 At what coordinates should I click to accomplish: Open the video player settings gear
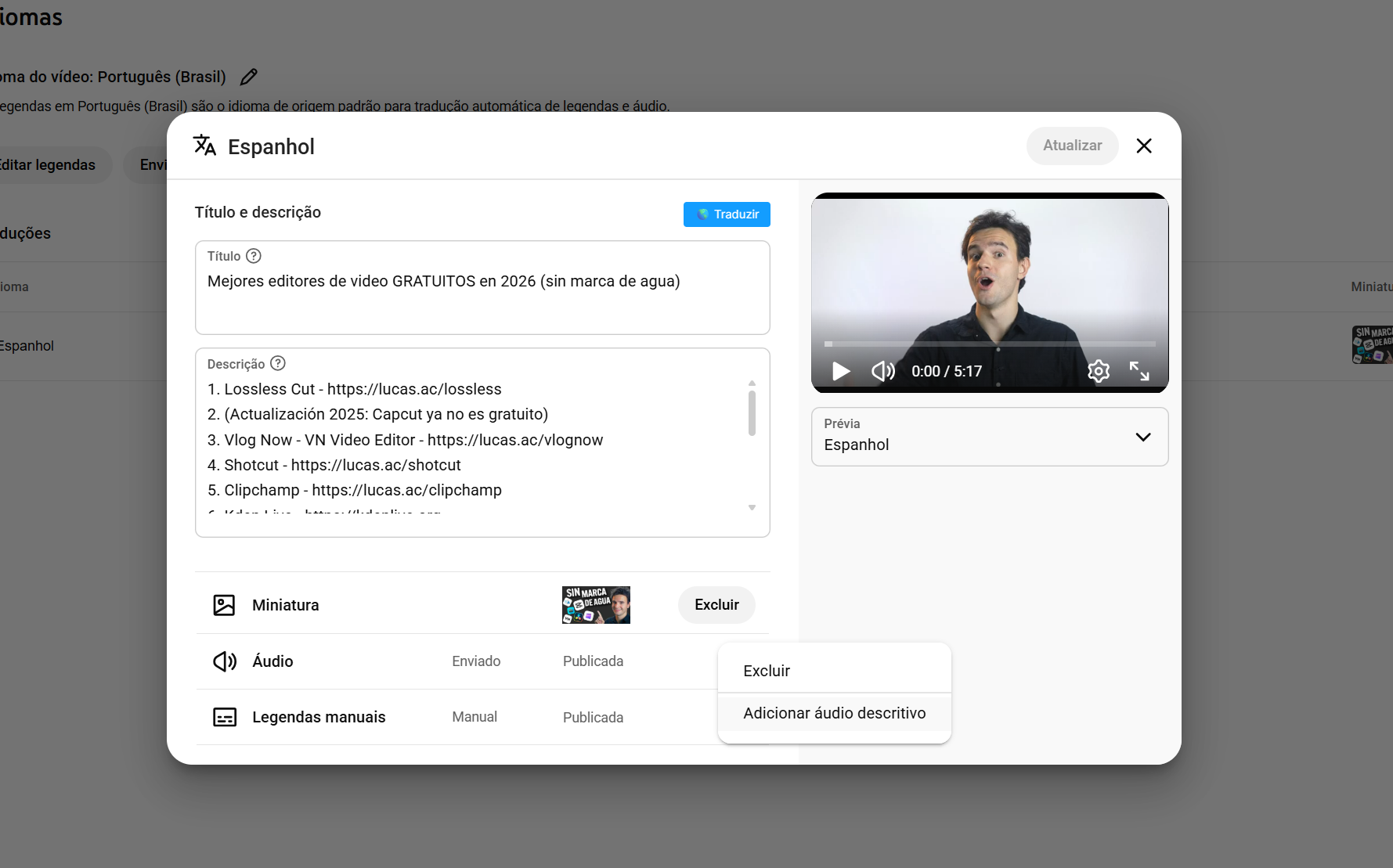[x=1098, y=371]
